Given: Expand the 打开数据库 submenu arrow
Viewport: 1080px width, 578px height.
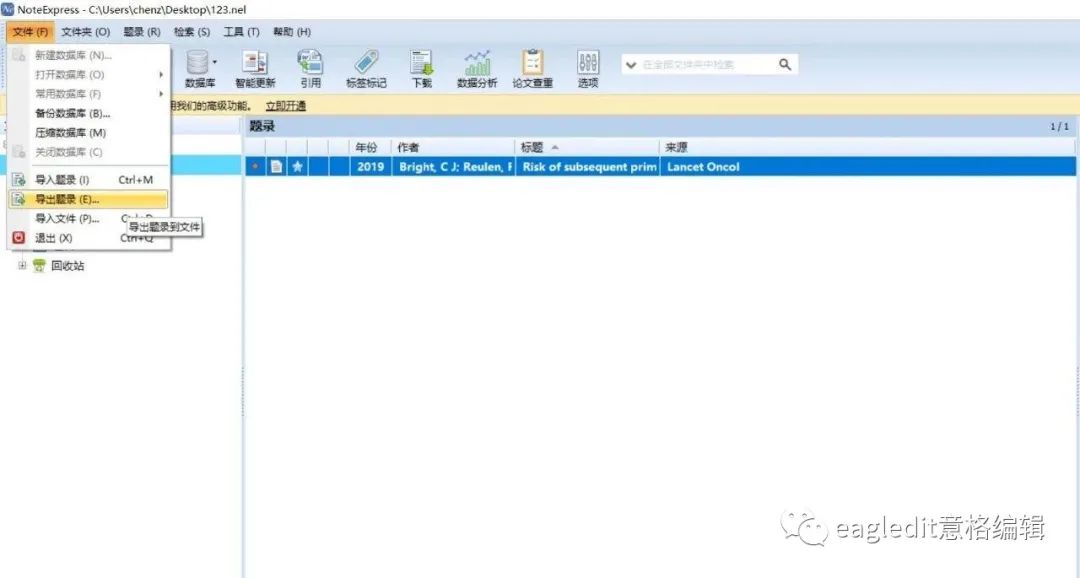Looking at the screenshot, I should coord(161,74).
